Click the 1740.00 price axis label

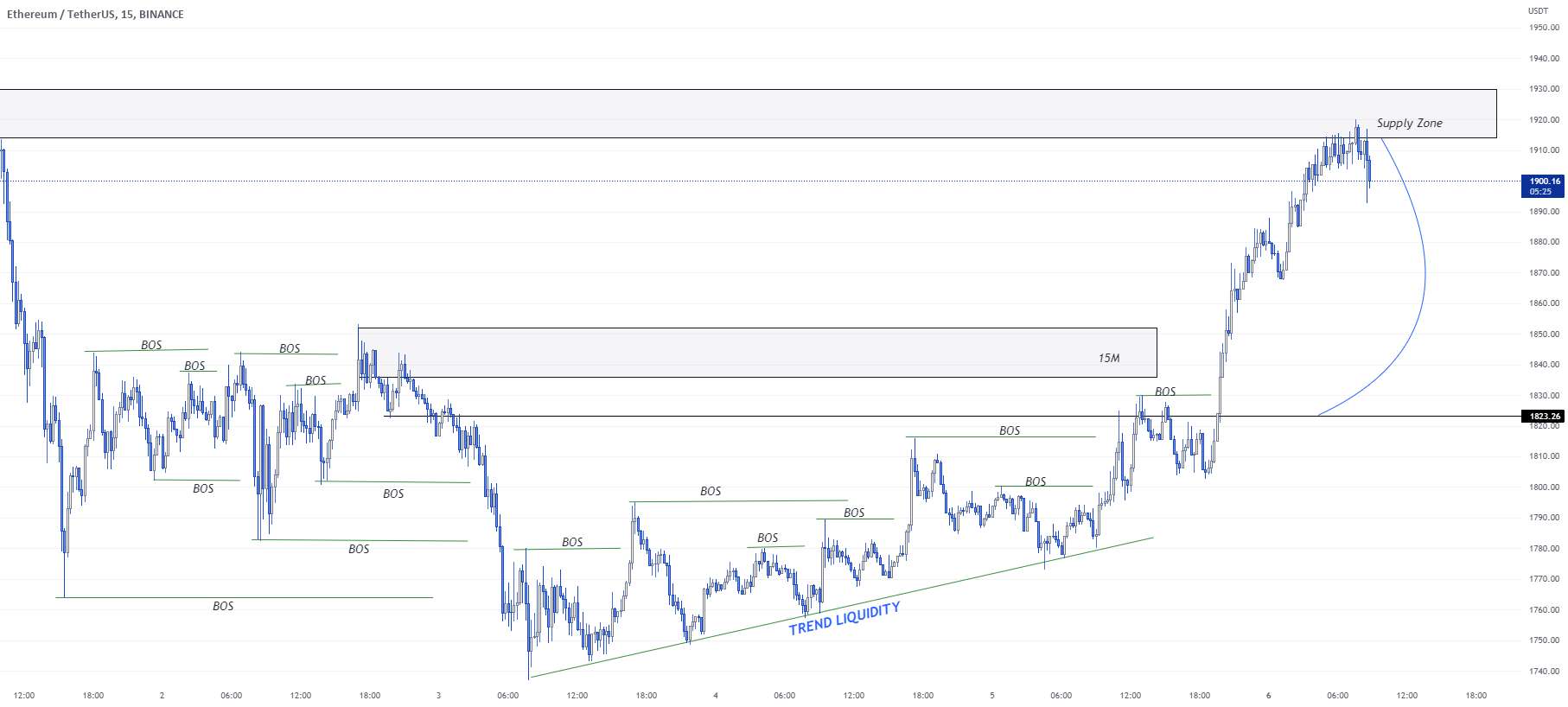click(1544, 672)
